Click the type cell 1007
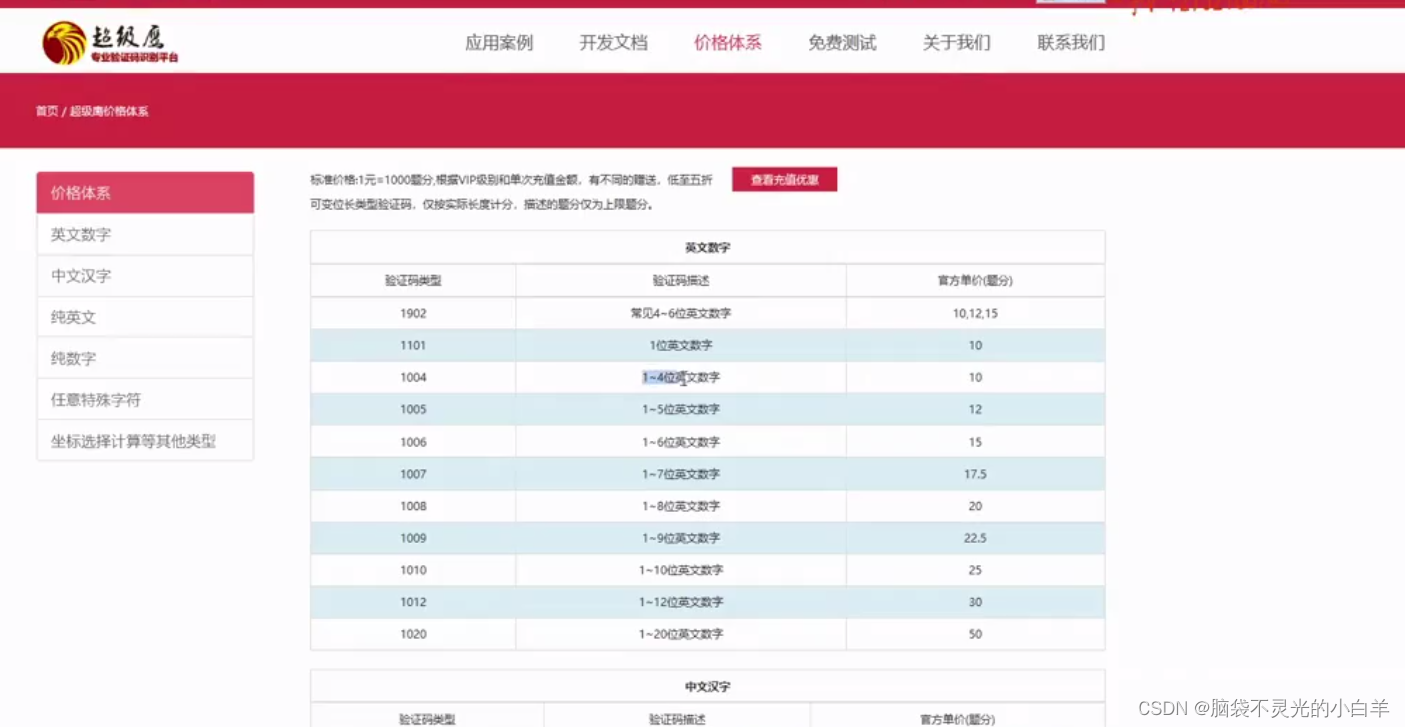The width and height of the screenshot is (1405, 727). click(413, 474)
